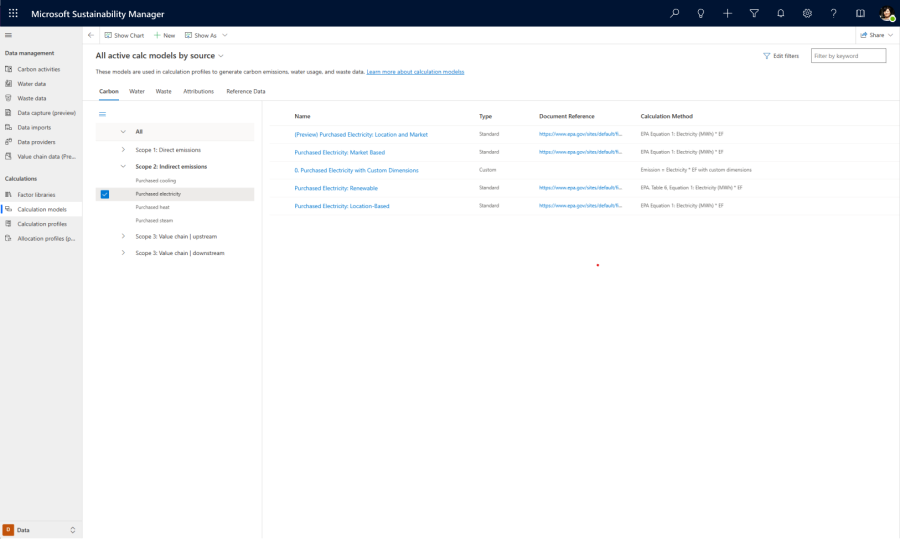Click the Filter by keyword field
Screen dimensions: 900x540
(x=848, y=56)
